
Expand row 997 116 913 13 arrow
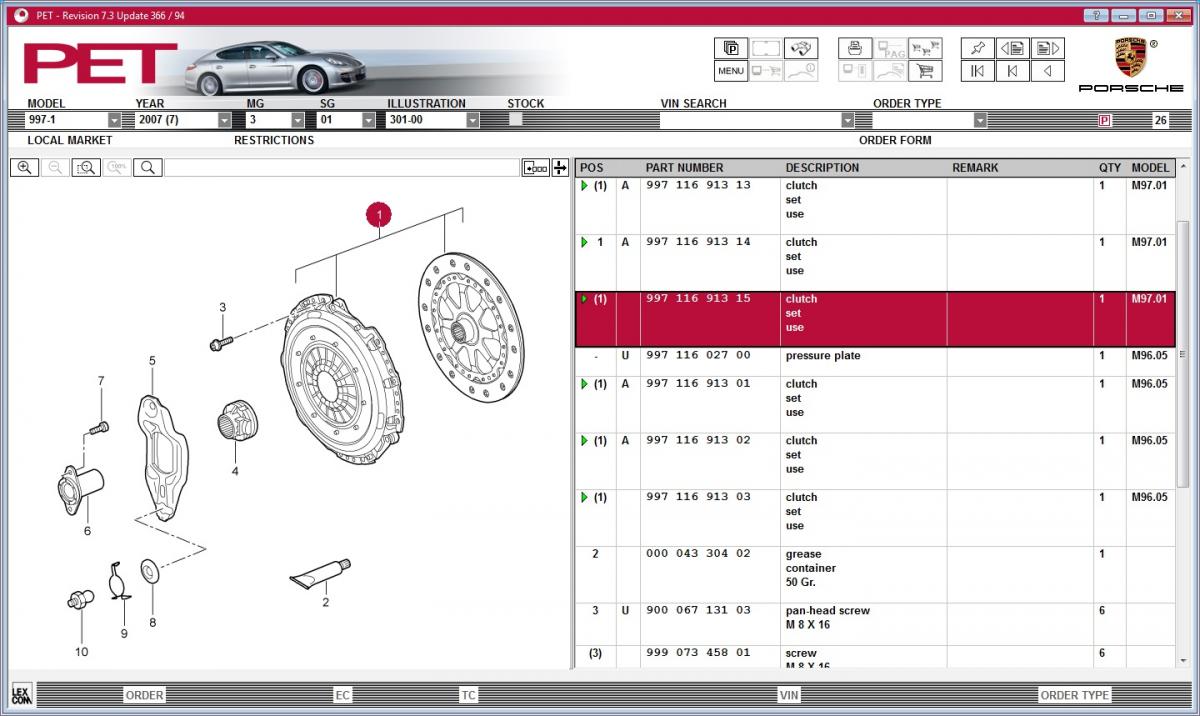(x=585, y=186)
